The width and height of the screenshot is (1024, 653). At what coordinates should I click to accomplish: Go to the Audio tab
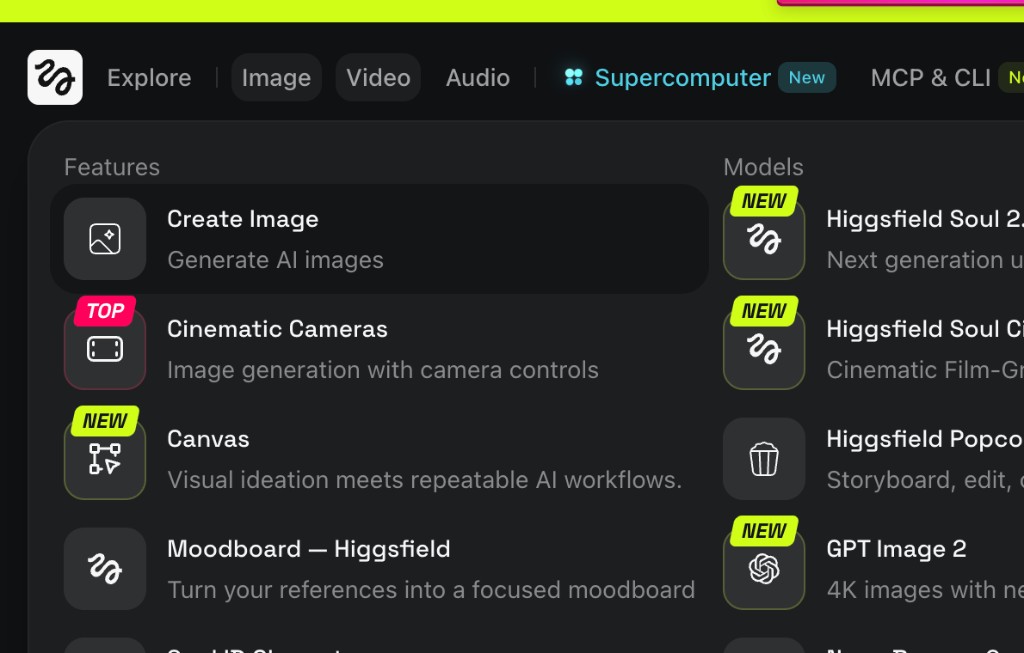[477, 78]
